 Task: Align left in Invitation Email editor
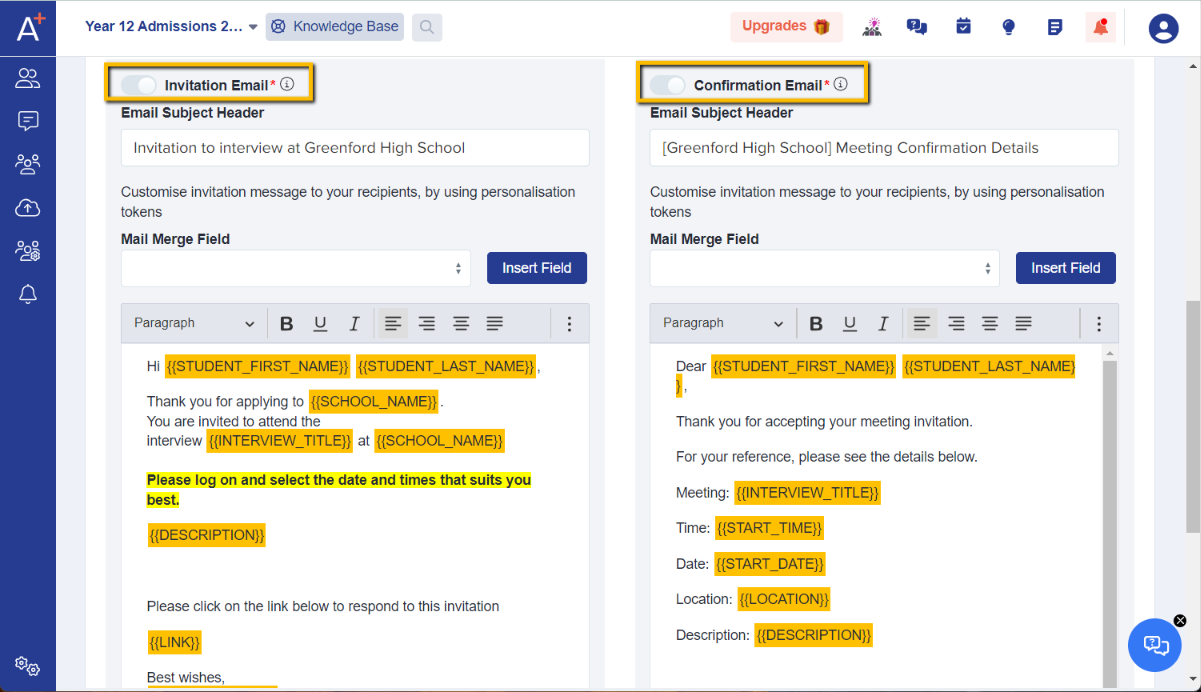393,324
